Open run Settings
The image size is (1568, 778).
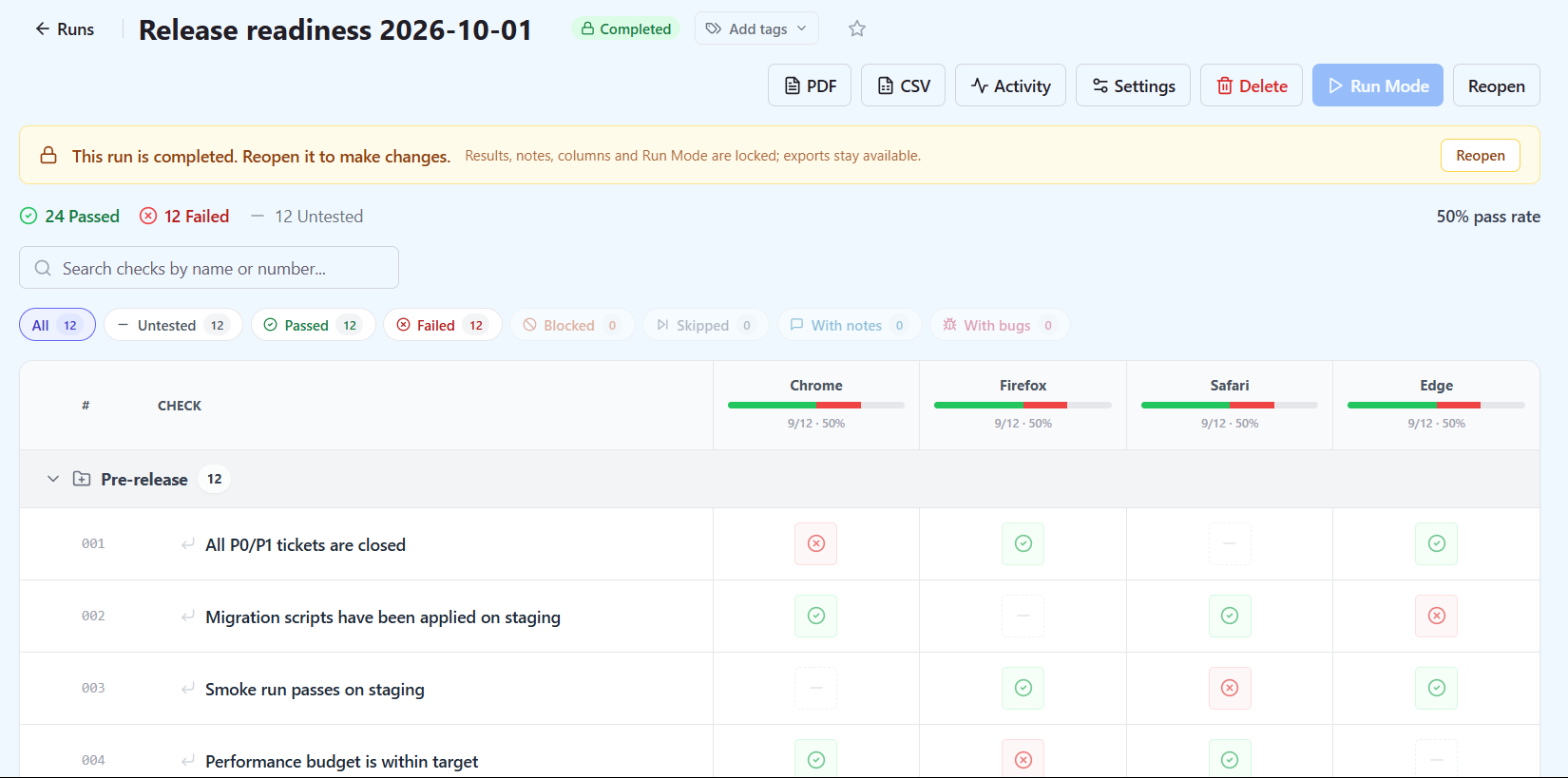1133,85
